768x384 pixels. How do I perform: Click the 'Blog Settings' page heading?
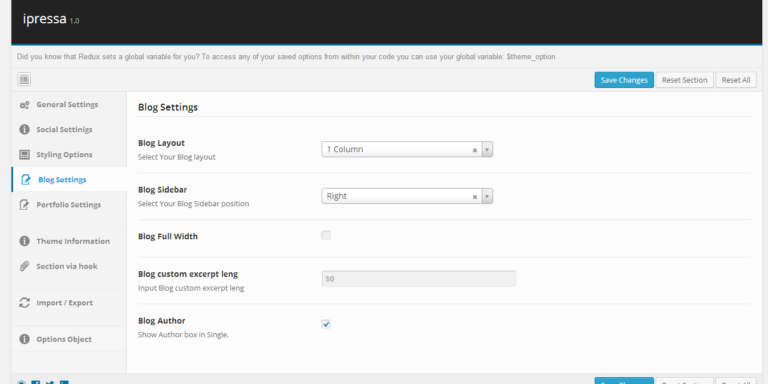point(168,107)
